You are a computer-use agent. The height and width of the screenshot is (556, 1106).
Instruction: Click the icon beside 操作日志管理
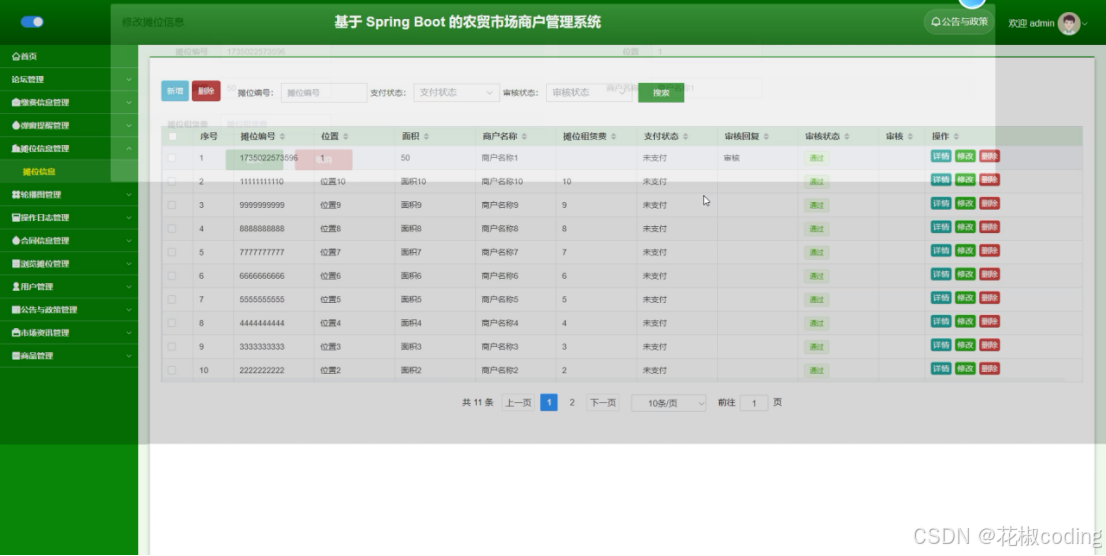pyautogui.click(x=16, y=217)
